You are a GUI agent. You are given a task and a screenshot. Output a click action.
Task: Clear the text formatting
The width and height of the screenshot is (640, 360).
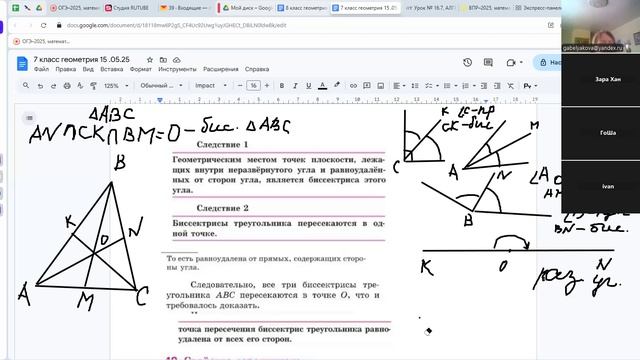511,86
